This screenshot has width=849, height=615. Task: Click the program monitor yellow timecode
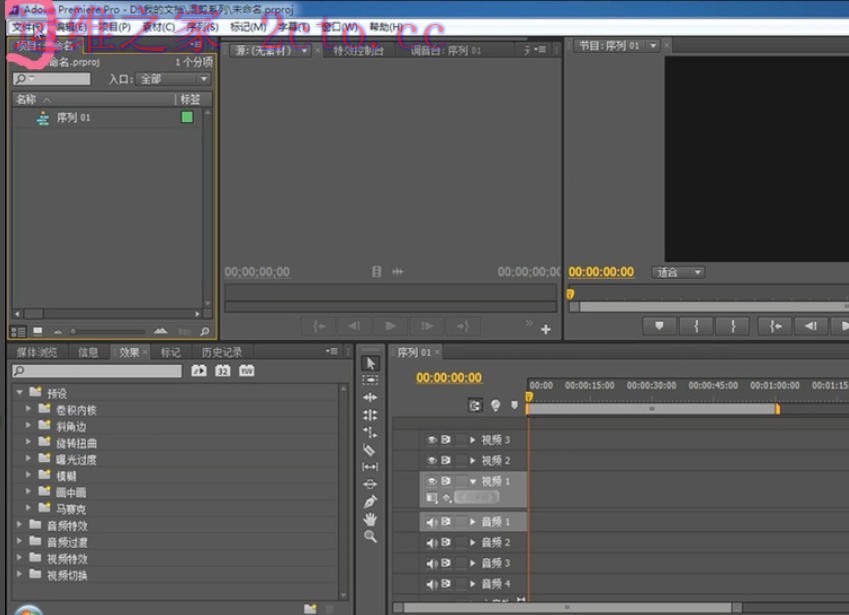(601, 272)
